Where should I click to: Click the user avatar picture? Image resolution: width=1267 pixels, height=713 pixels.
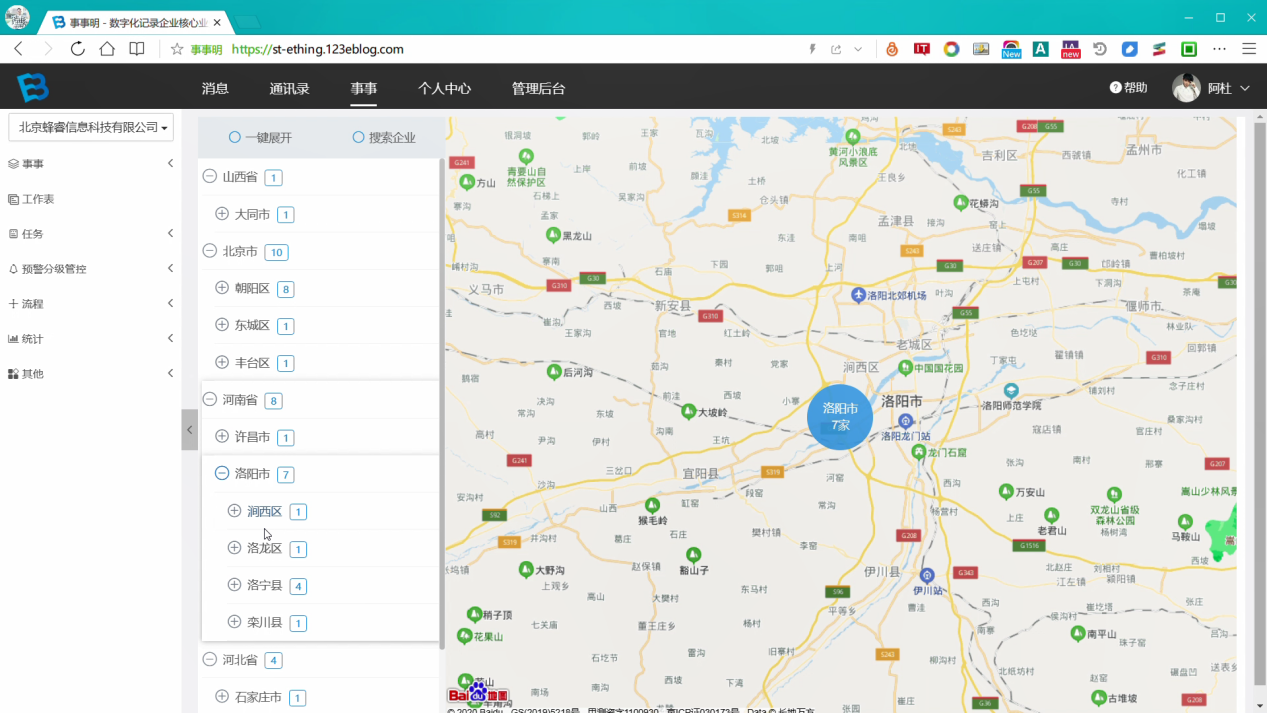pyautogui.click(x=1186, y=88)
